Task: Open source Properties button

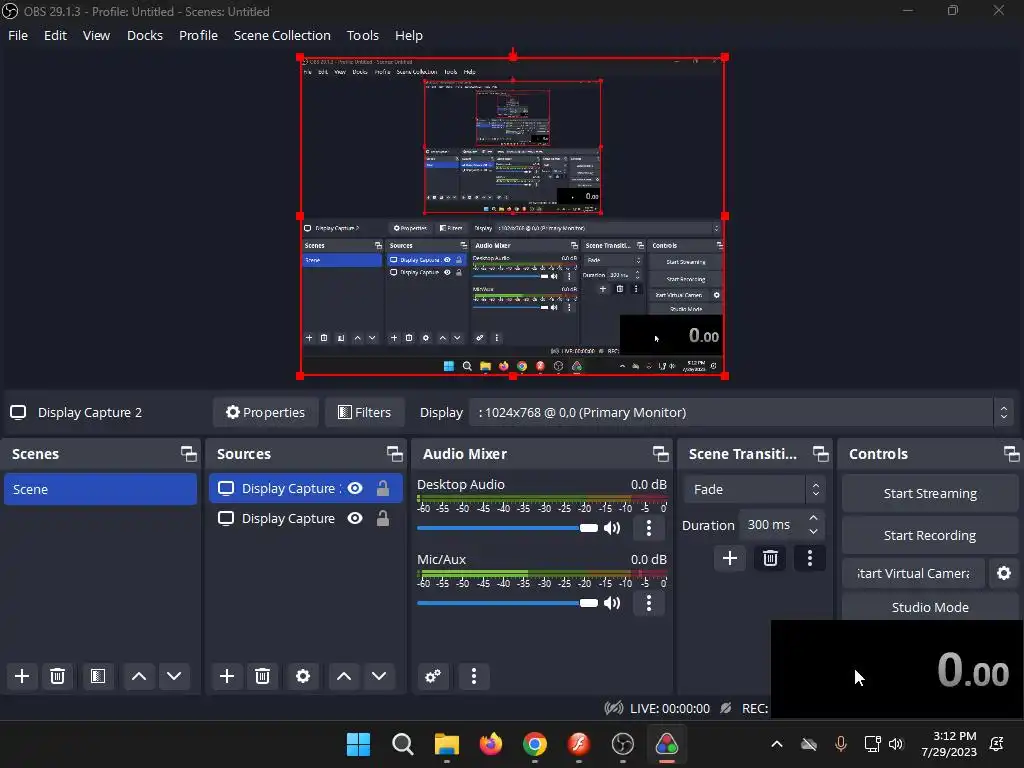Action: pyautogui.click(x=266, y=413)
